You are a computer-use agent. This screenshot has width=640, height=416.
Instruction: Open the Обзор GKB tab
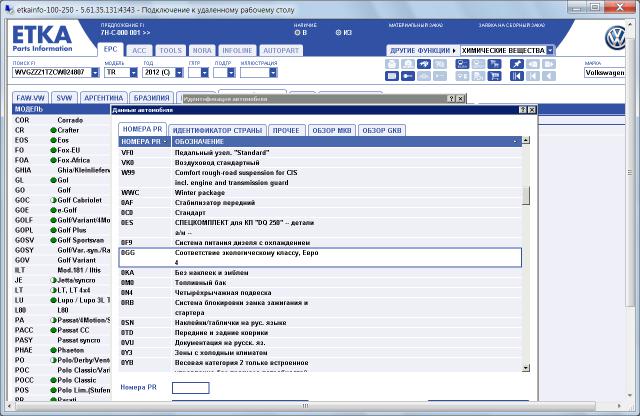tap(382, 131)
